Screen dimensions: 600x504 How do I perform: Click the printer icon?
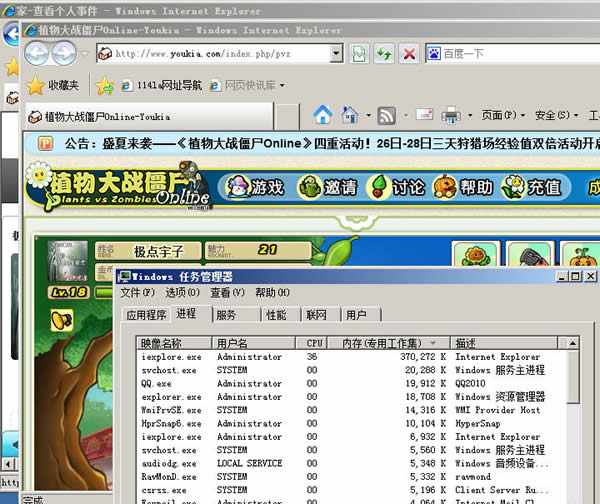(451, 115)
